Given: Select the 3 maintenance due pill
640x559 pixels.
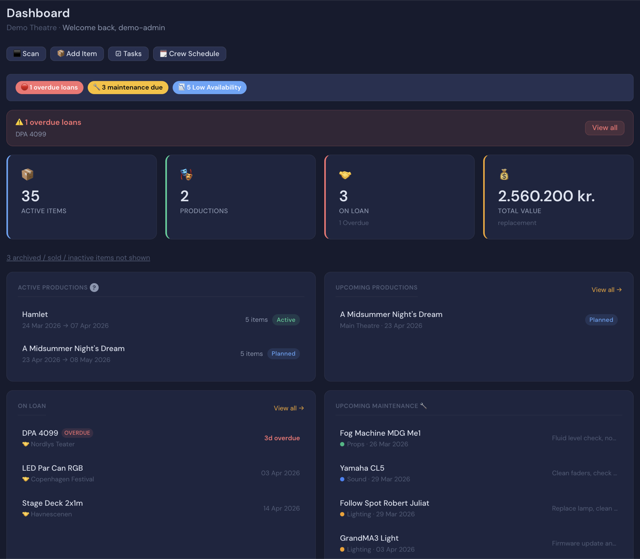Looking at the screenshot, I should (x=128, y=87).
